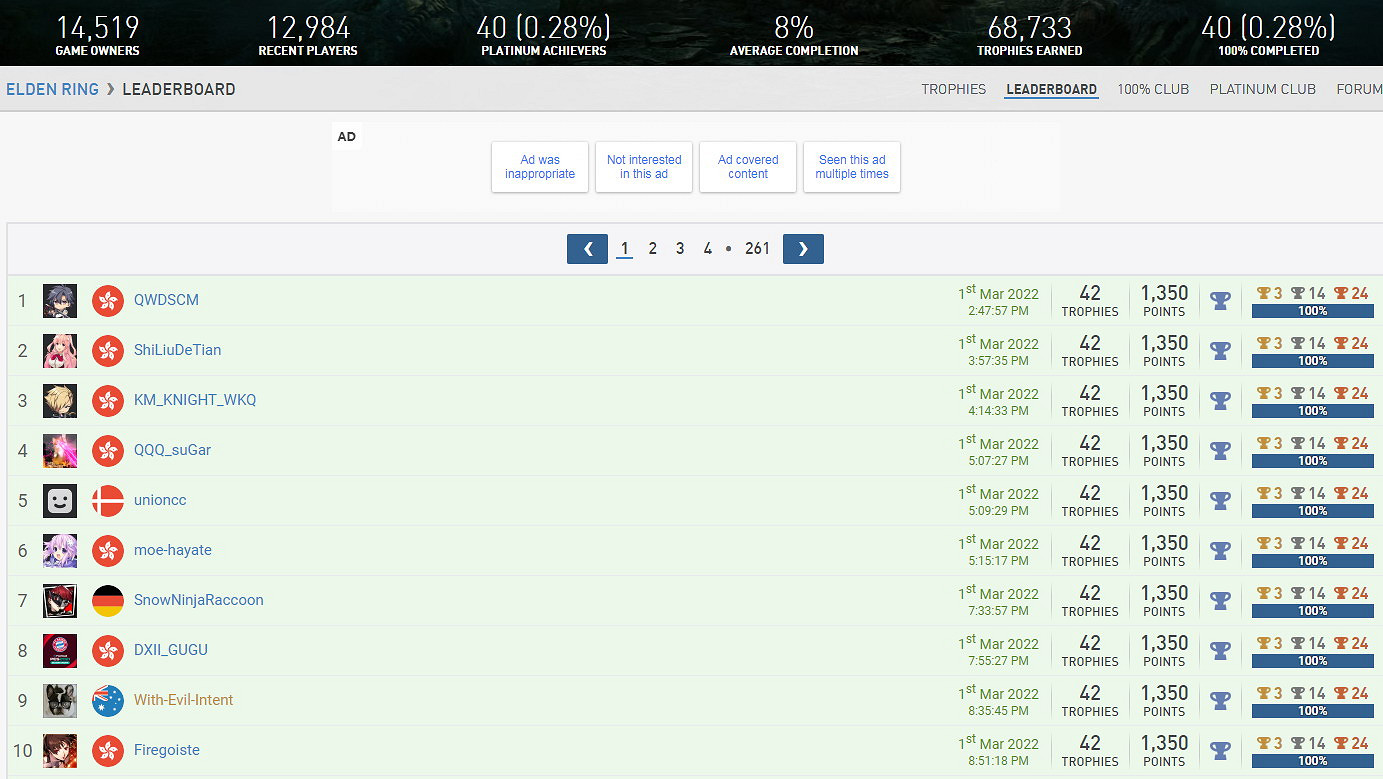Click the platinum trophy icon in unioncc's row
Screen dimensions: 1383x779
1220,500
